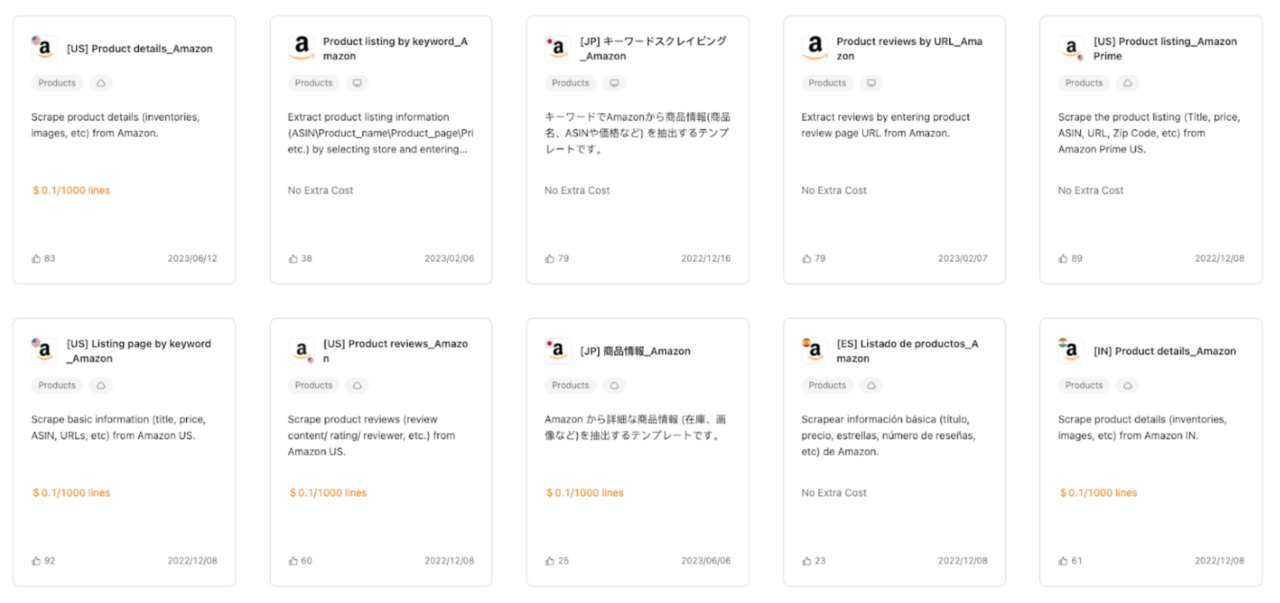
Task: Open [US] Product listing_Amazon Prime title
Action: coord(1165,48)
